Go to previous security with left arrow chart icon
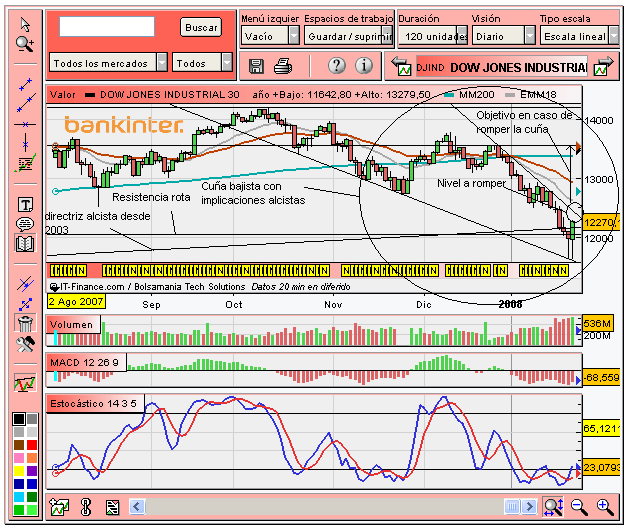This screenshot has width=628, height=528. 401,66
